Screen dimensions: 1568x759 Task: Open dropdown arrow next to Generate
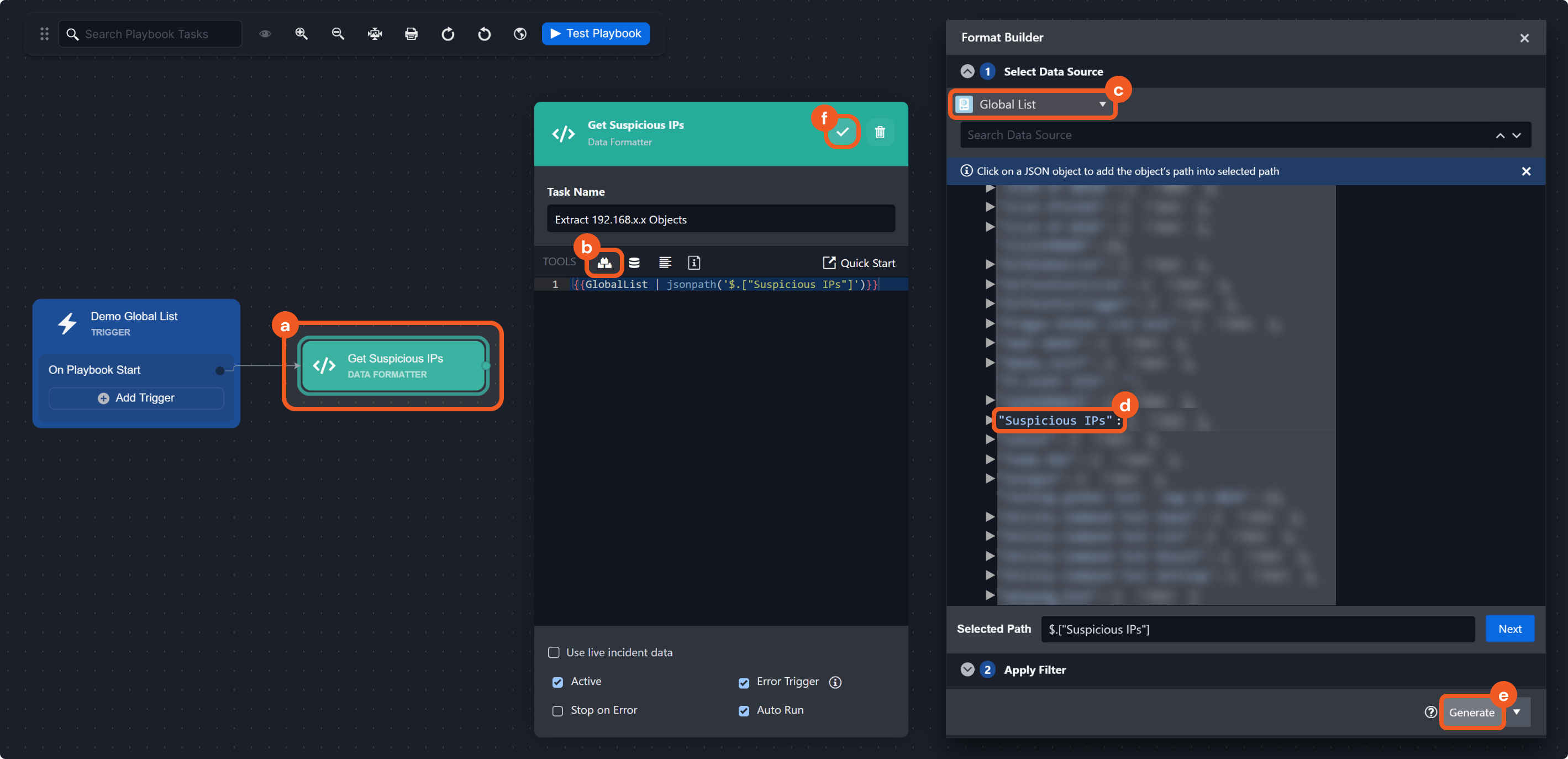coord(1516,712)
